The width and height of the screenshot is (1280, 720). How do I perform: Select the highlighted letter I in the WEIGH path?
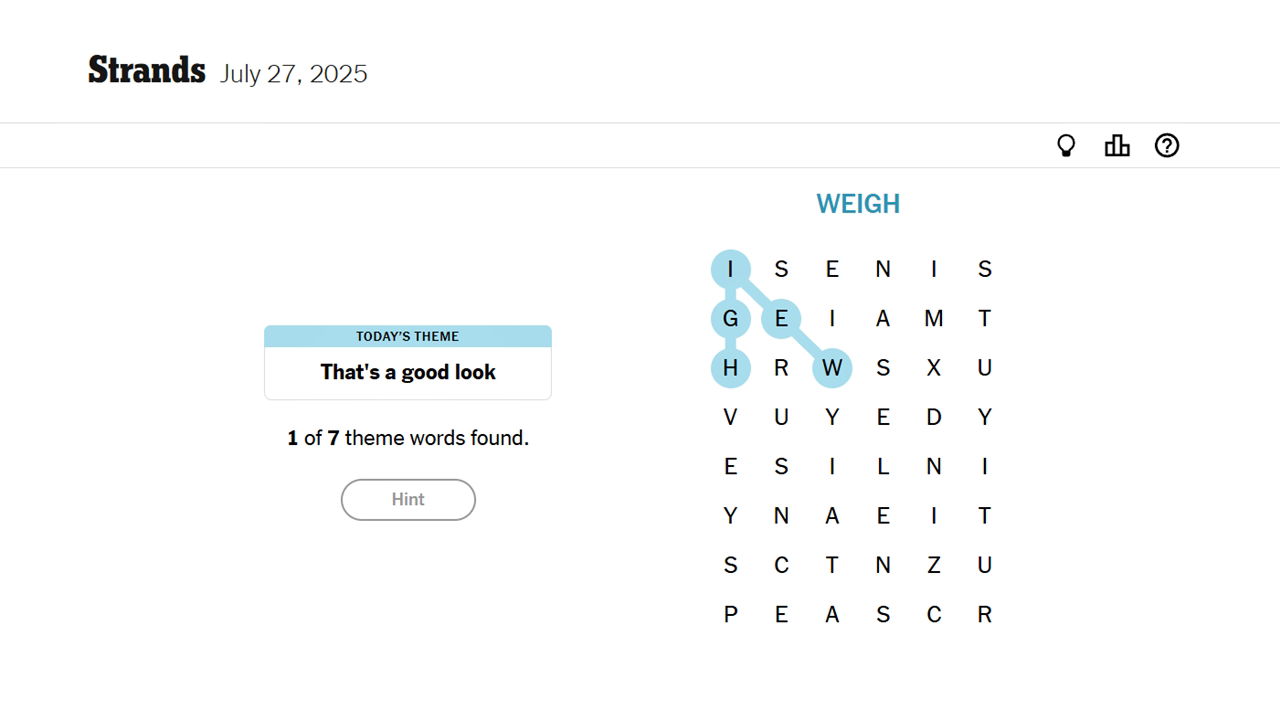click(731, 269)
